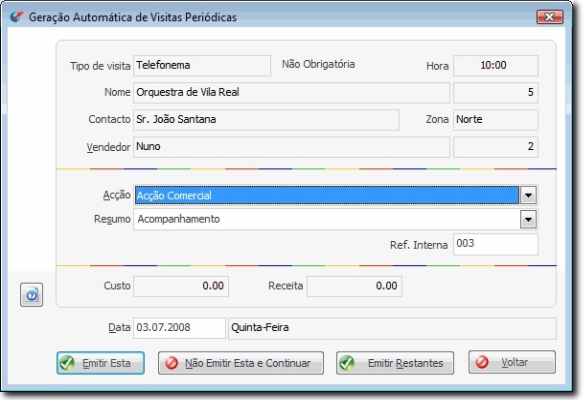
Task: Click the help icon button on the left
Action: [x=32, y=295]
